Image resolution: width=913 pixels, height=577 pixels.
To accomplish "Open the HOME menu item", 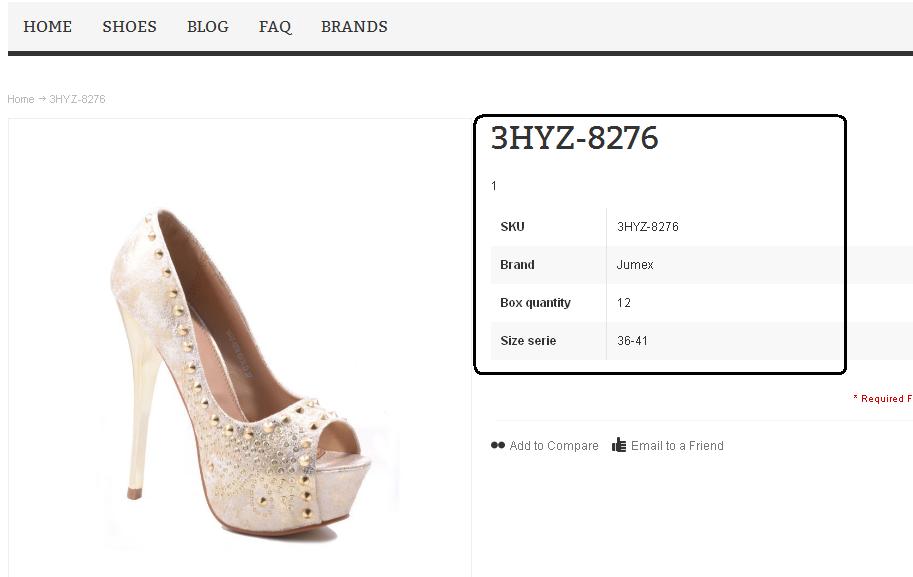I will coord(48,27).
